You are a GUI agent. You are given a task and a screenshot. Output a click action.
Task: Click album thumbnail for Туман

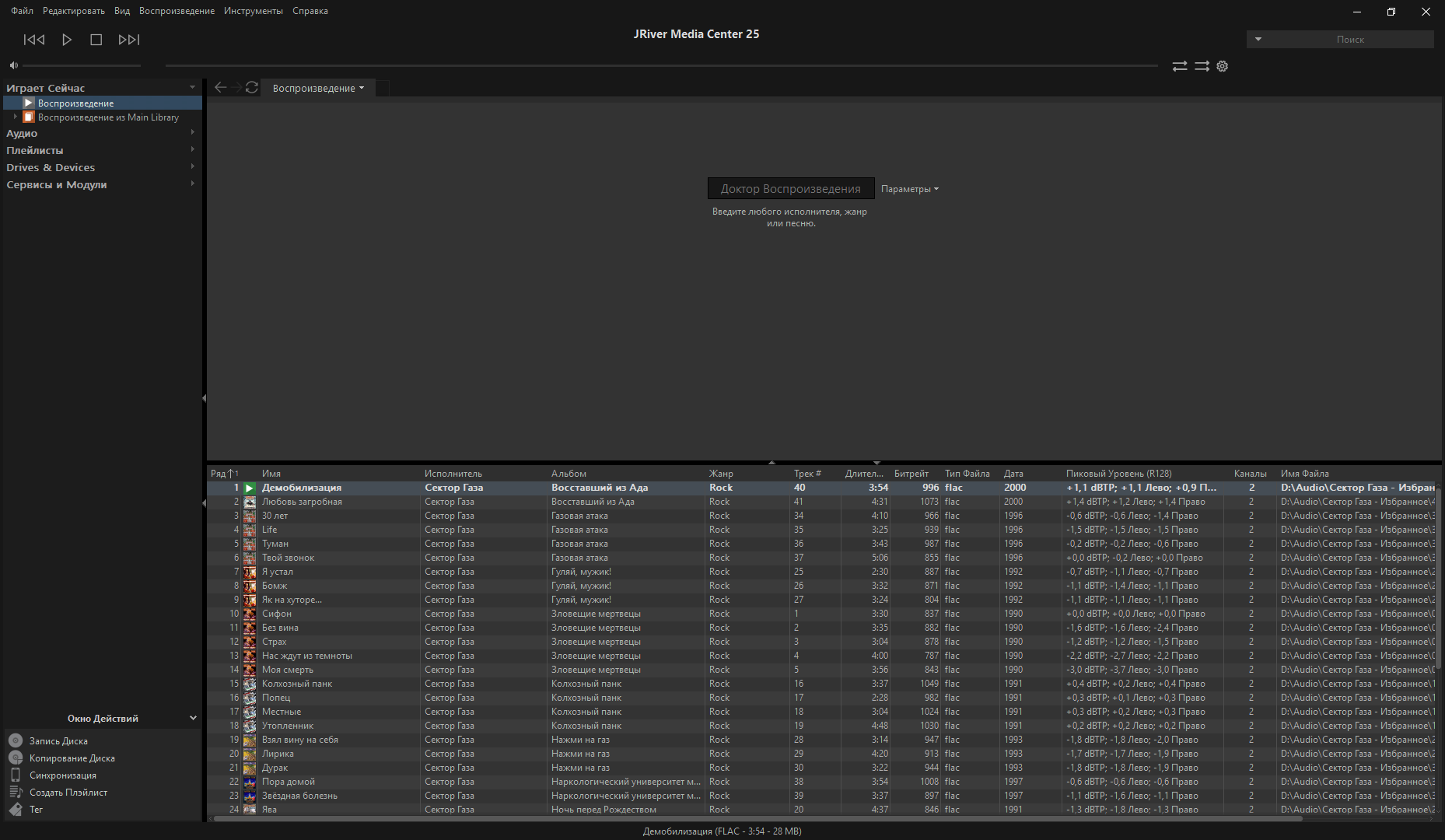pos(250,544)
